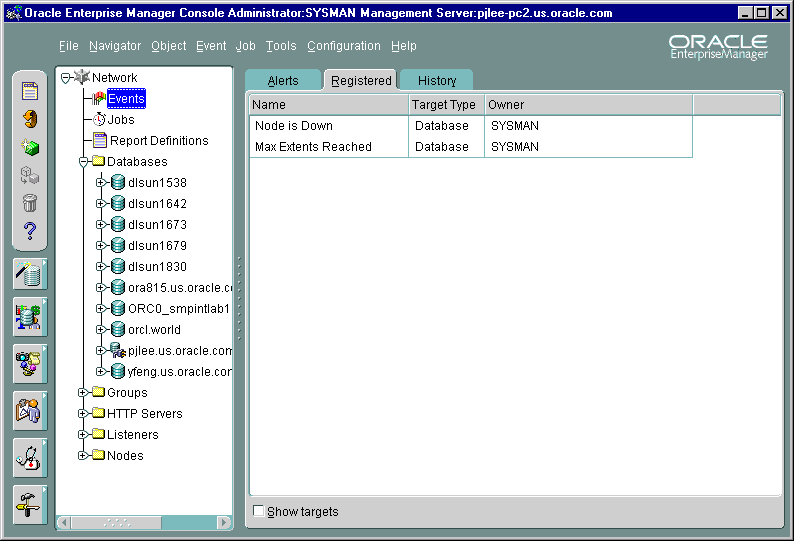Switch to the Alerts tab
Screen dimensions: 794x541
point(283,81)
